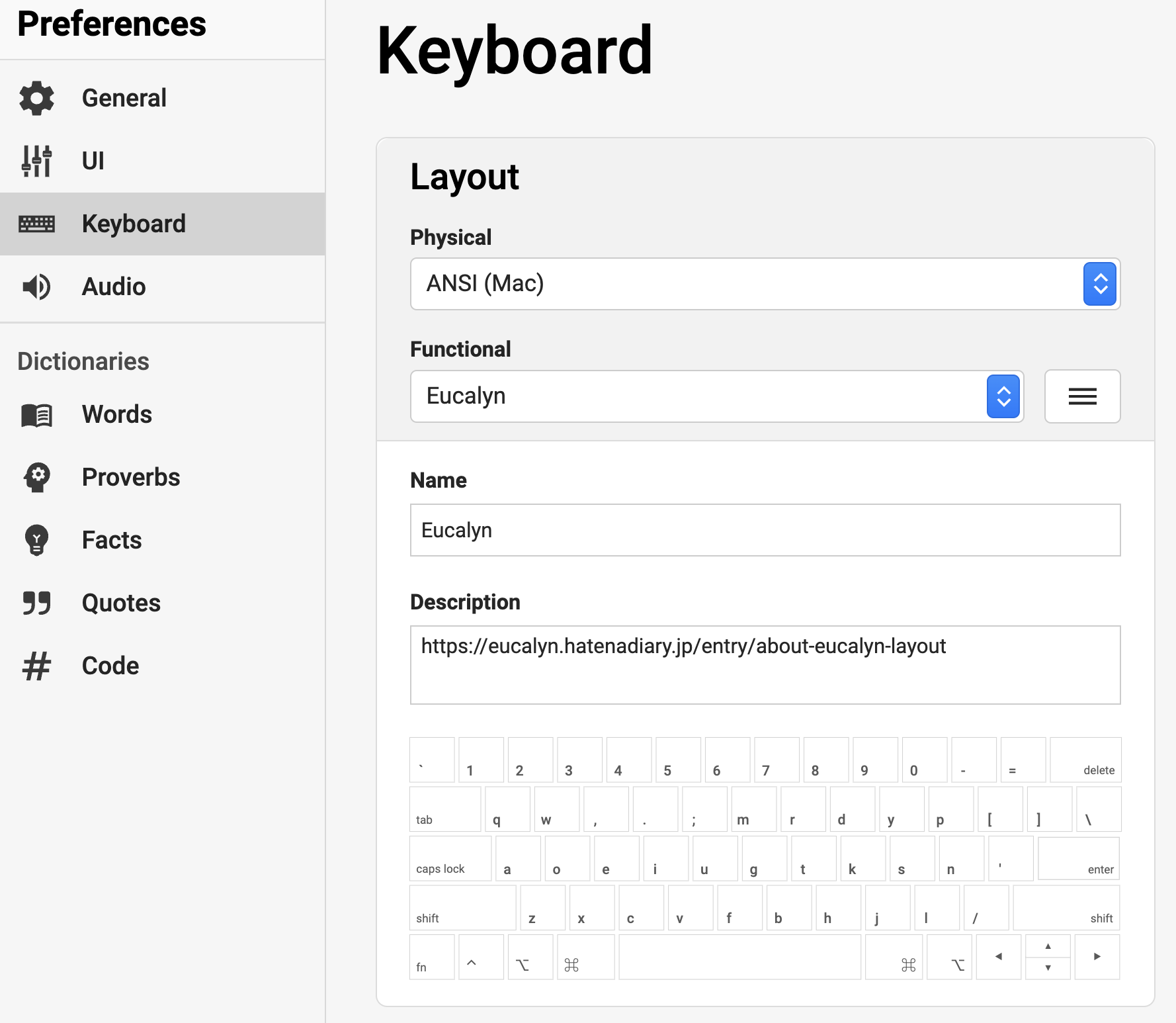Focus the Description text area
1176x1023 pixels.
click(x=765, y=664)
